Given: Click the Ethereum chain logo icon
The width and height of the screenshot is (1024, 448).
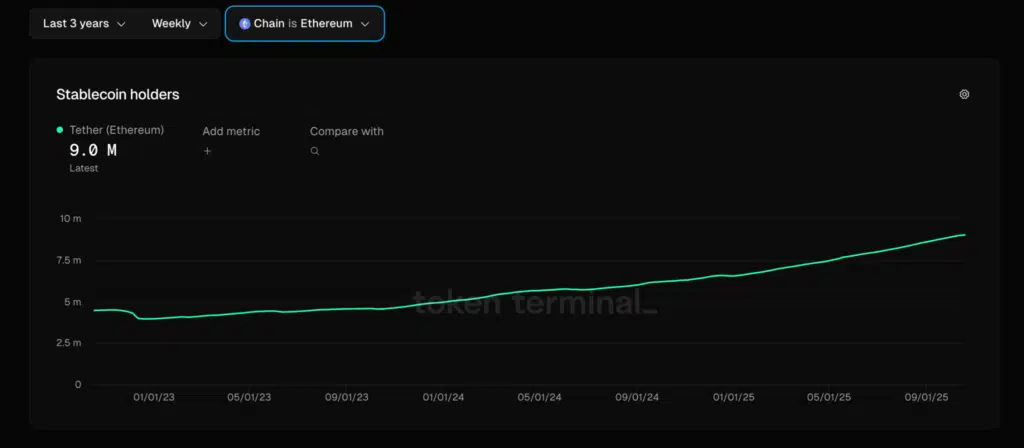Looking at the screenshot, I should [245, 24].
